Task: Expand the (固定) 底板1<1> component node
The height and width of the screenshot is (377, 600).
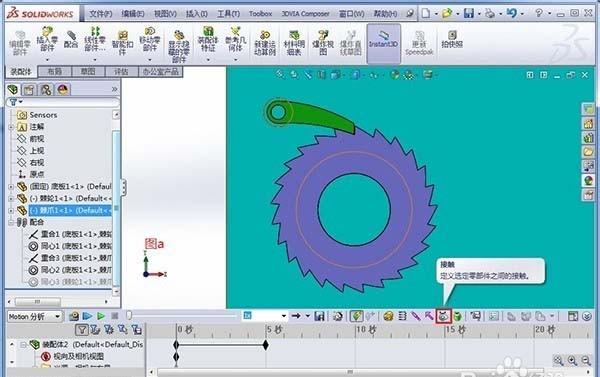Action: coord(11,187)
